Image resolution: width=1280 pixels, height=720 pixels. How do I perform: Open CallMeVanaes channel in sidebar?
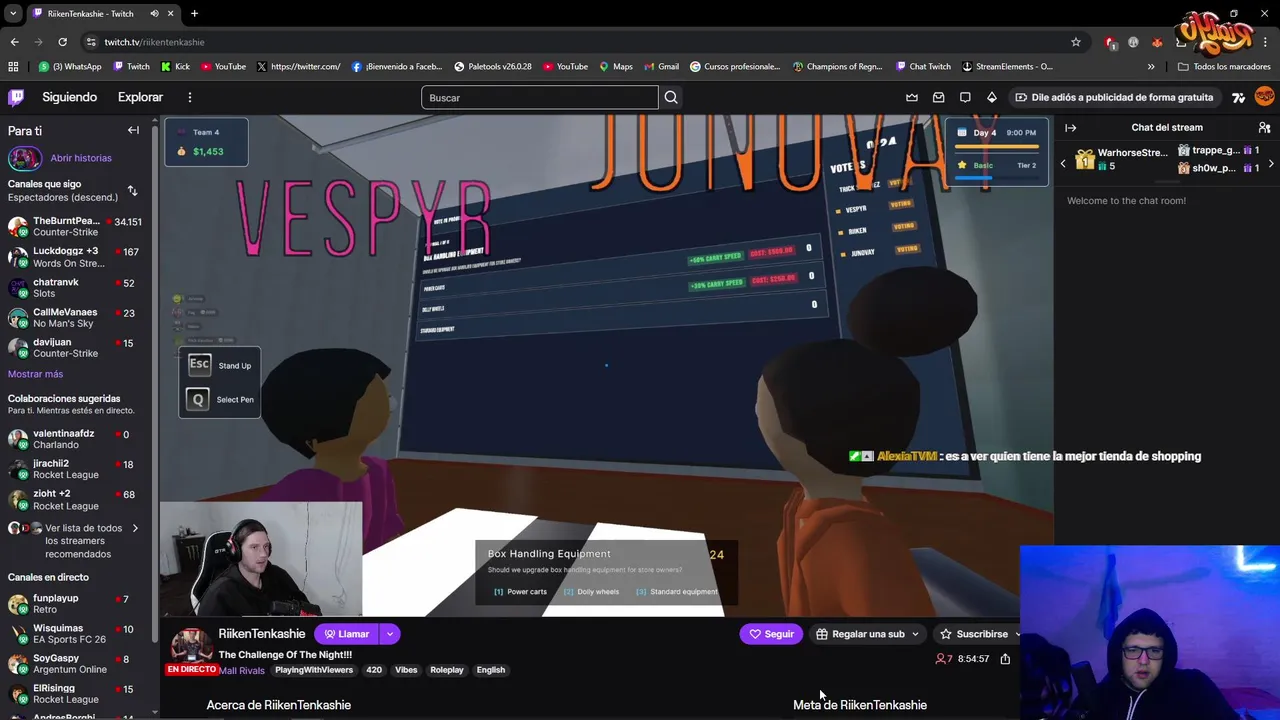pyautogui.click(x=76, y=318)
